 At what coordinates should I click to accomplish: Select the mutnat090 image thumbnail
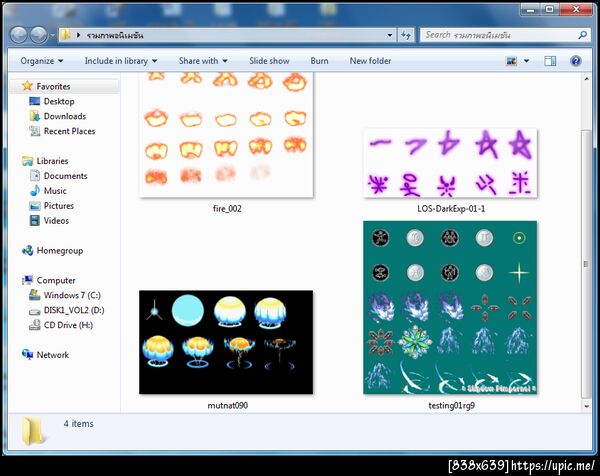[x=226, y=342]
